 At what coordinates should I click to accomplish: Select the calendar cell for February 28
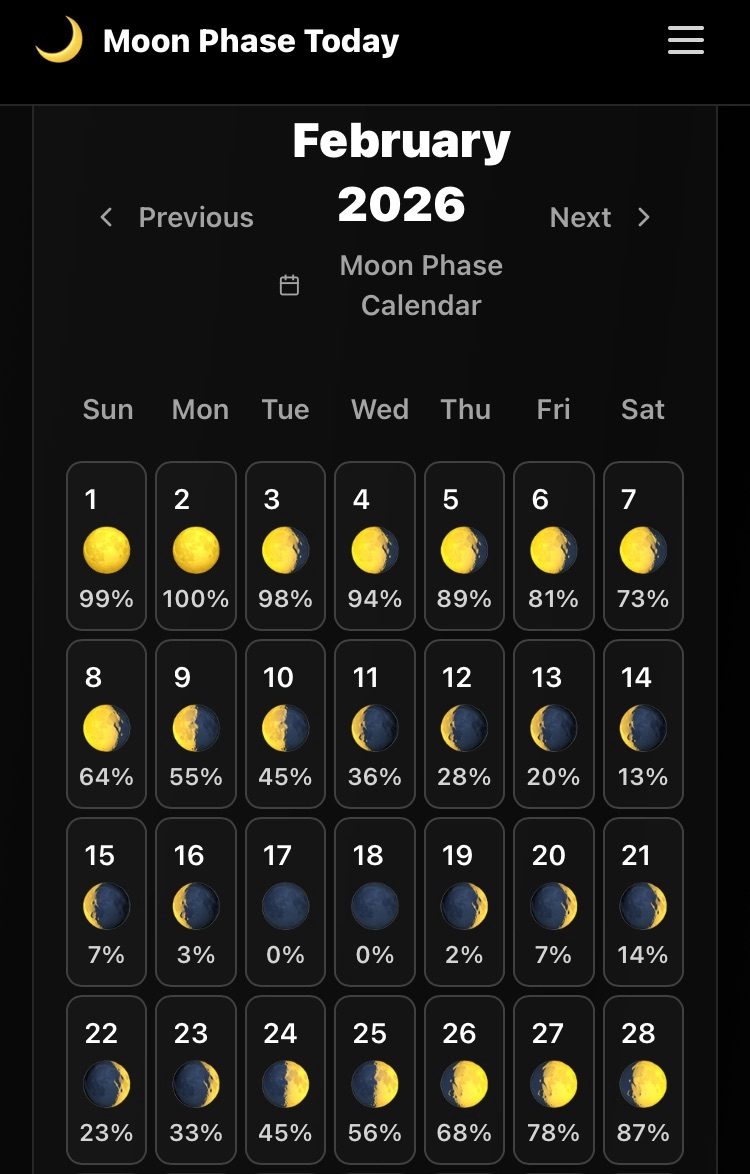(x=643, y=1079)
